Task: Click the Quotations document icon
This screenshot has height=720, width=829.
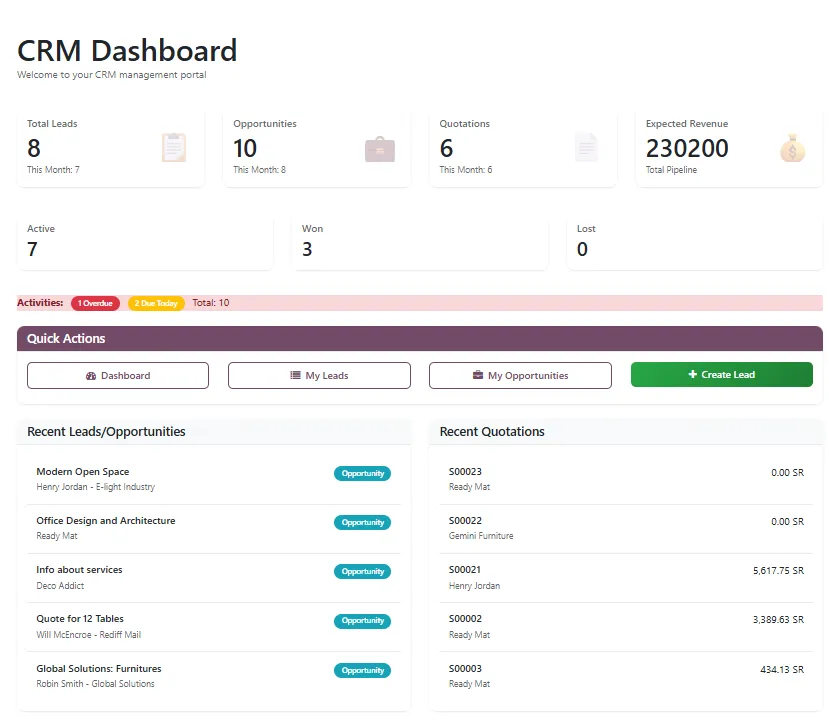Action: pyautogui.click(x=586, y=146)
